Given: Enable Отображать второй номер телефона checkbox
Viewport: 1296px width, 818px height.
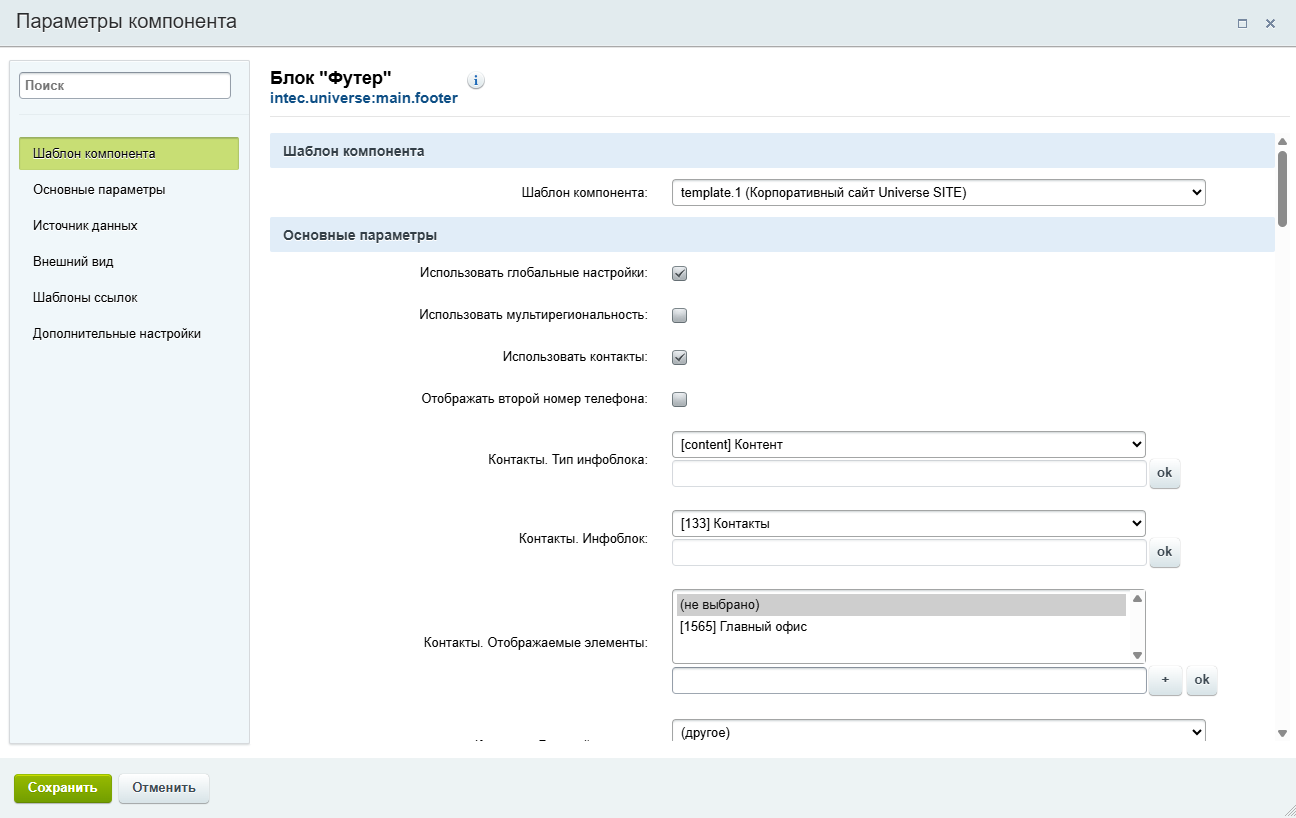Looking at the screenshot, I should [679, 400].
